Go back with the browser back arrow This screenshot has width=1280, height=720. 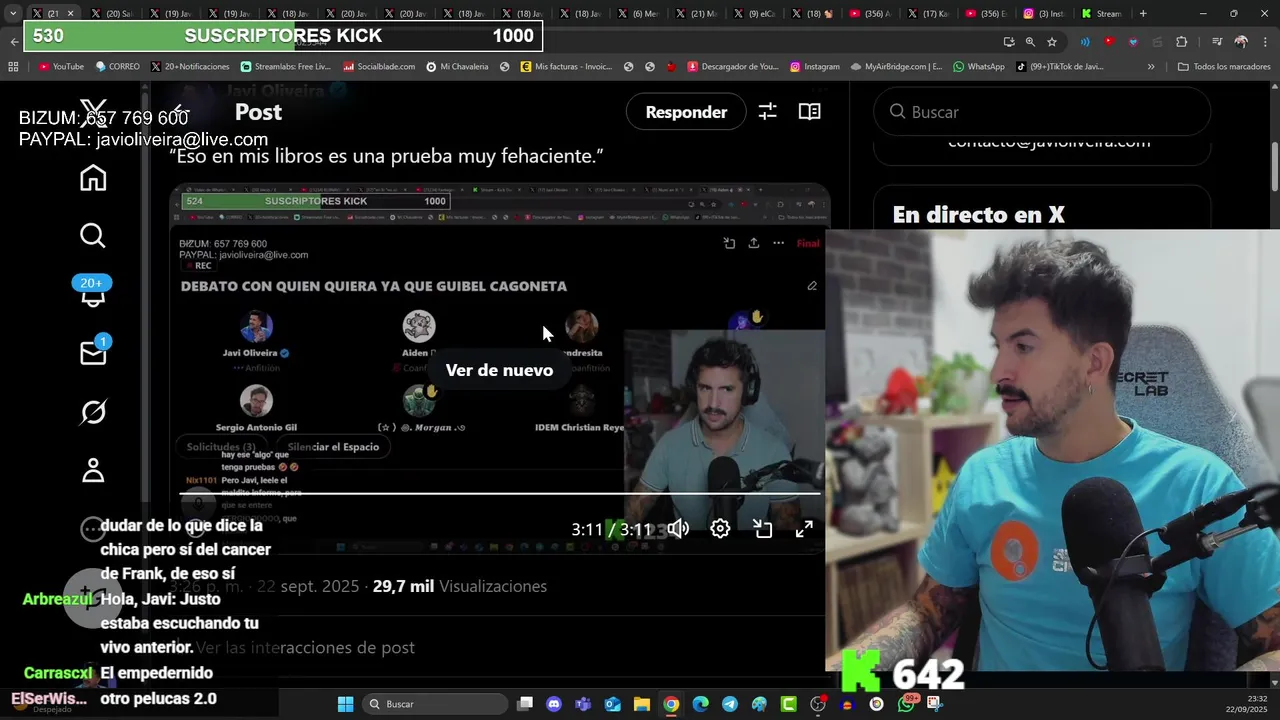pyautogui.click(x=13, y=42)
